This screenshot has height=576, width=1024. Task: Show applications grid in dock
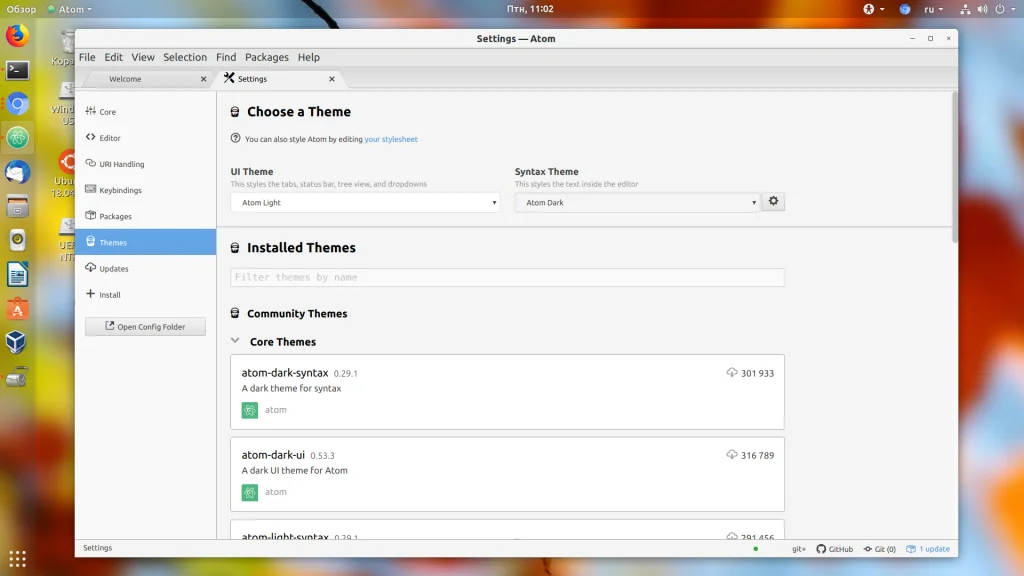coord(18,559)
